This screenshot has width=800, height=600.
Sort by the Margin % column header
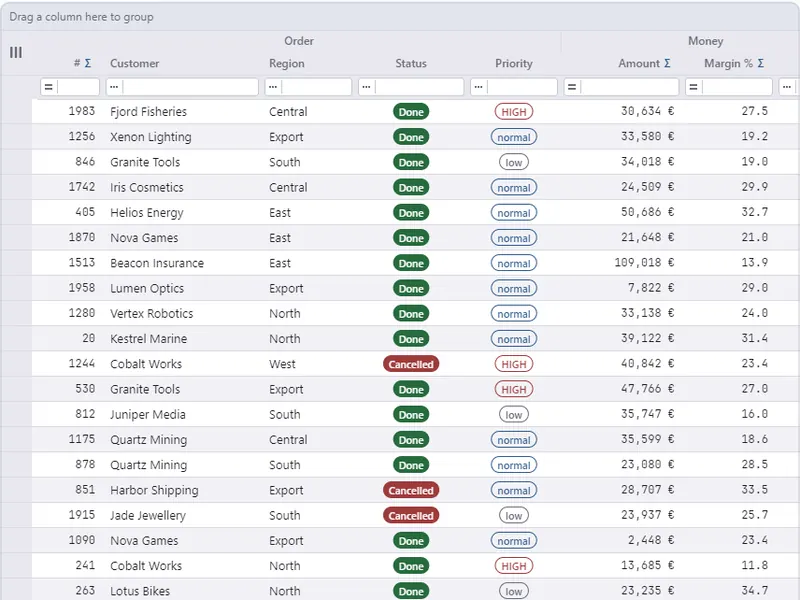[x=728, y=63]
